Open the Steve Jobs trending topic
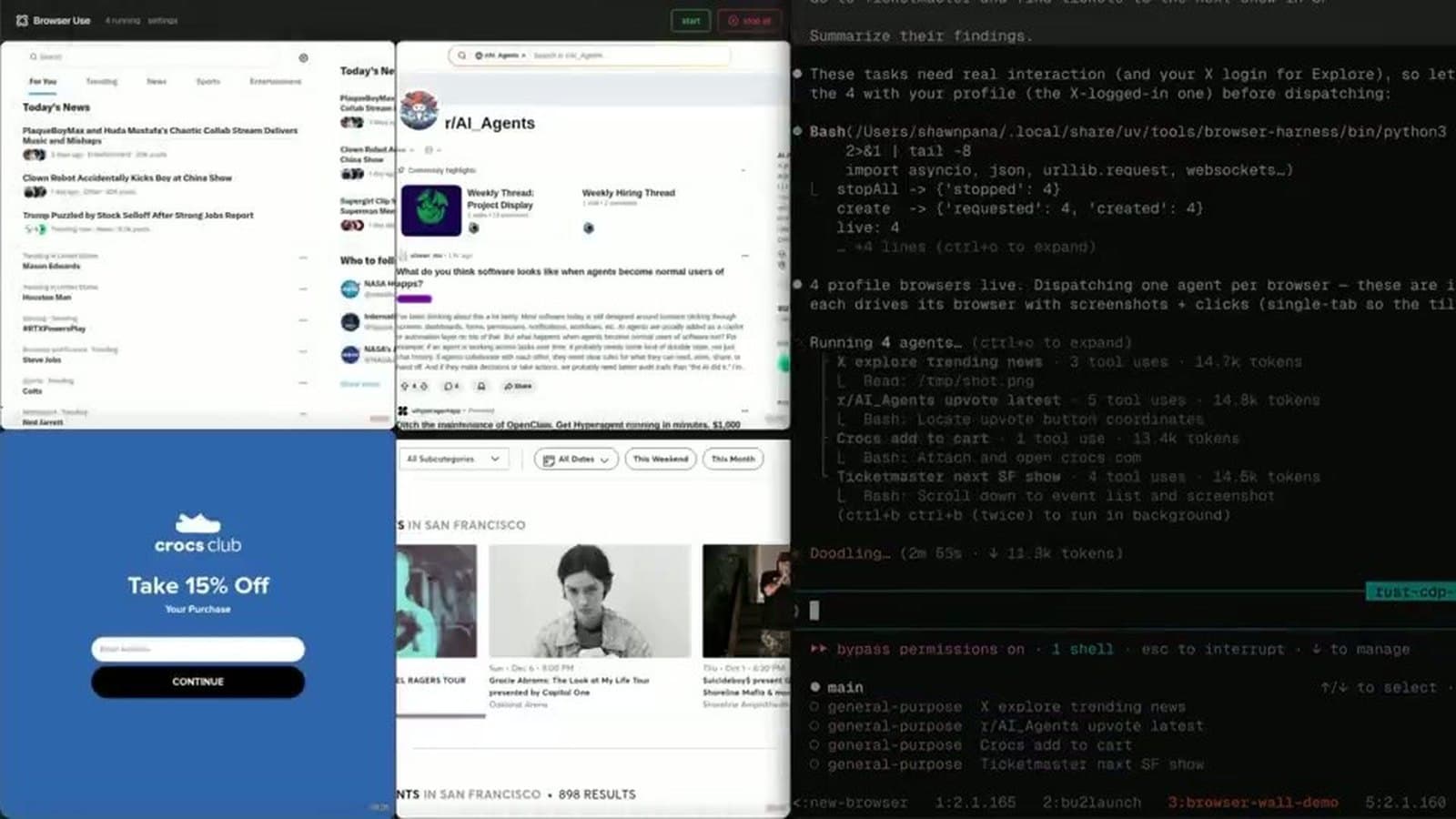This screenshot has height=819, width=1456. pyautogui.click(x=42, y=359)
